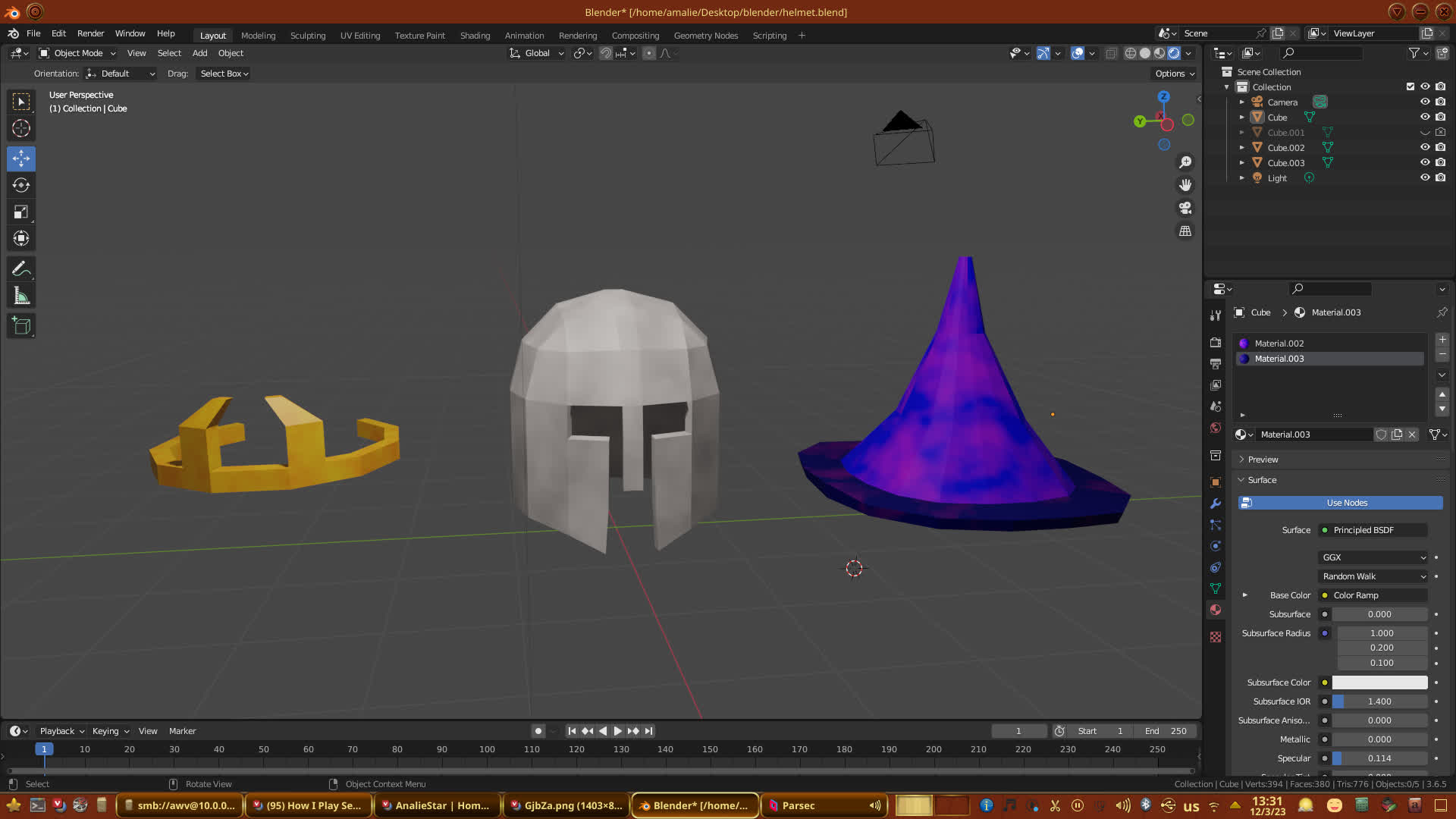Toggle visibility of the Light object
The image size is (1456, 819).
1425,177
